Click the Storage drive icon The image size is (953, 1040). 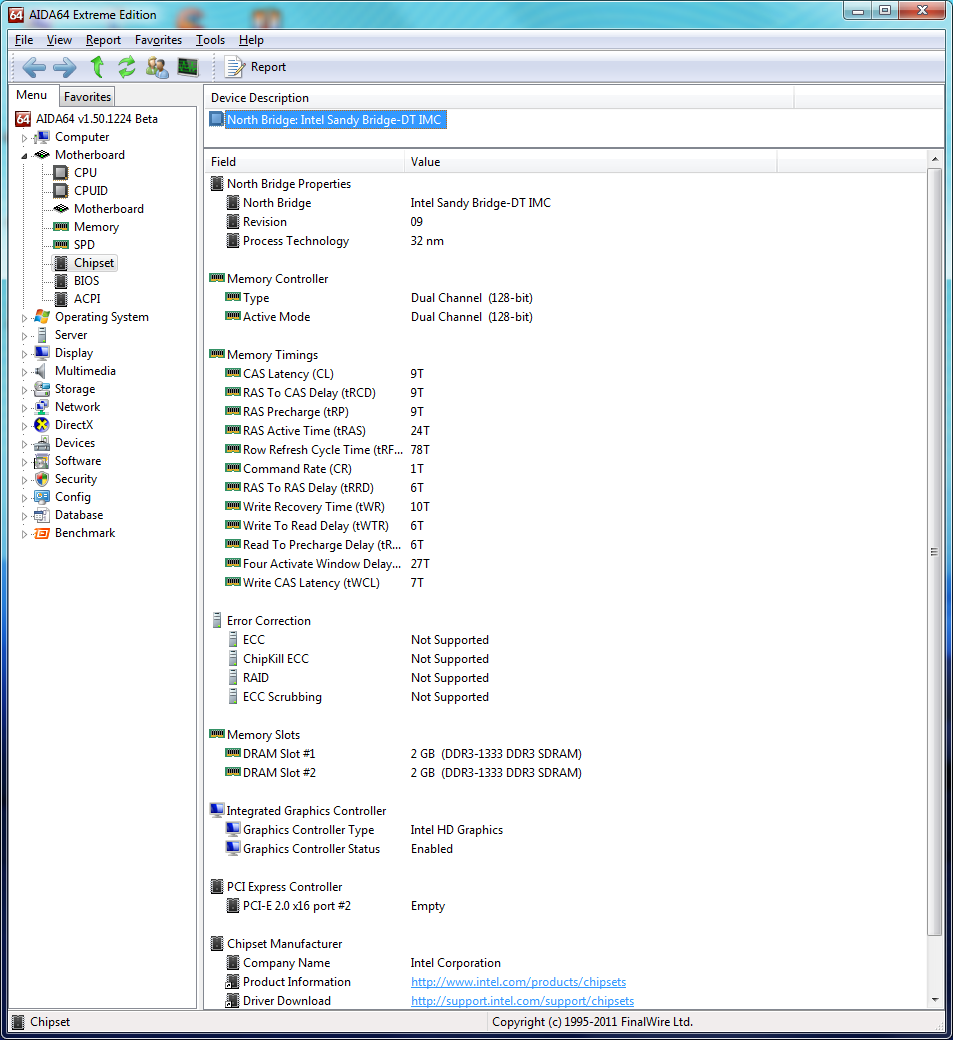pyautogui.click(x=42, y=389)
